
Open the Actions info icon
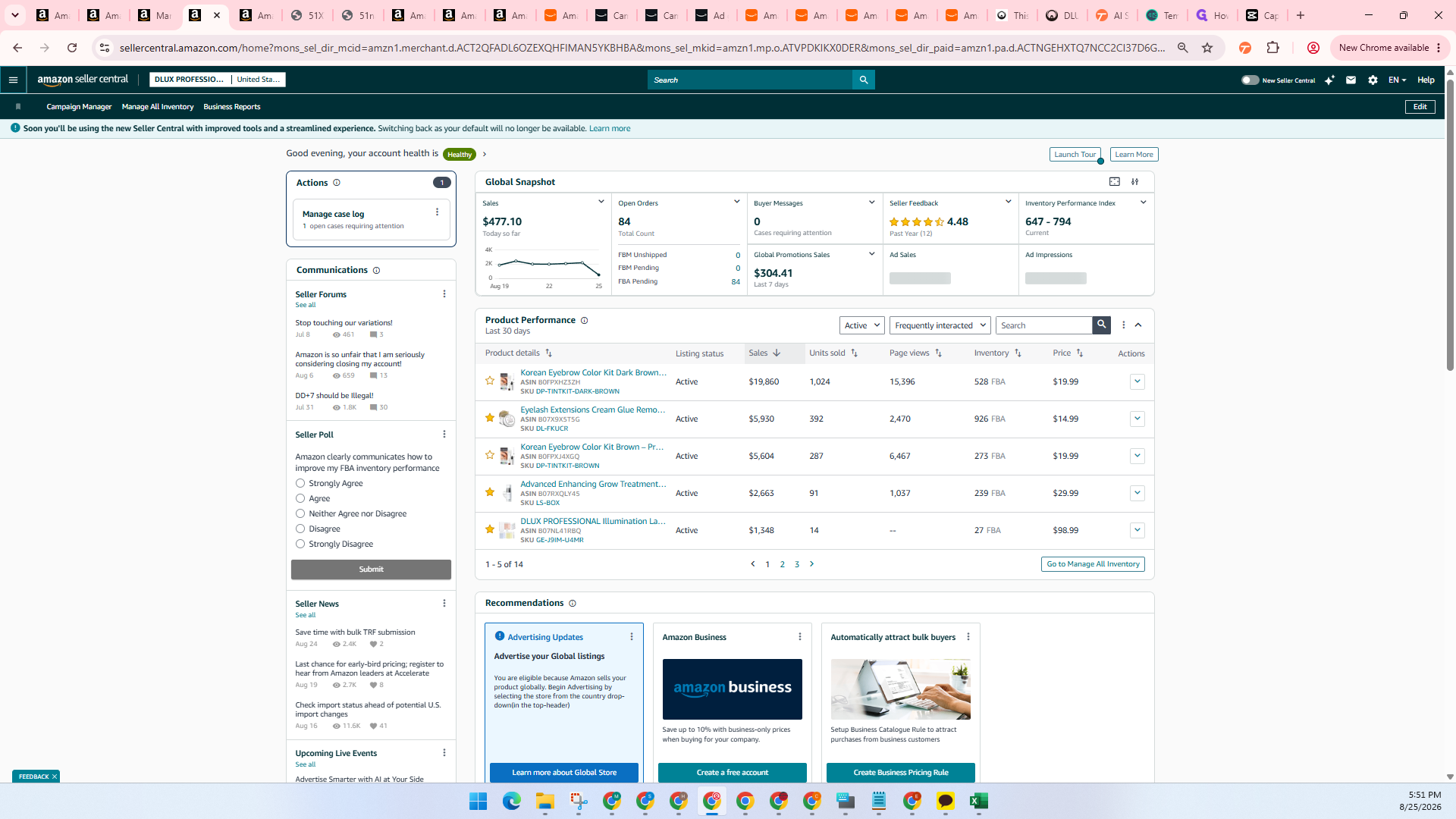coord(337,183)
